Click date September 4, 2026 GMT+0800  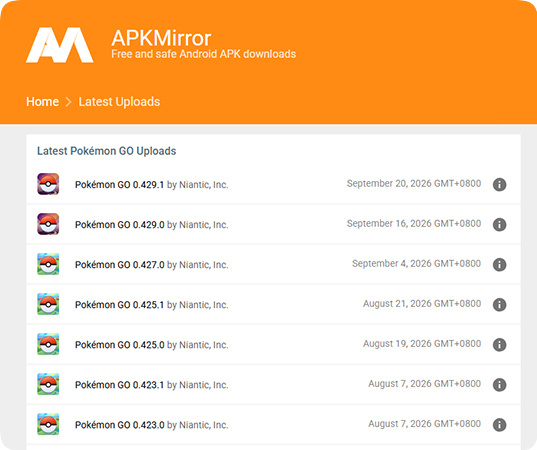(x=416, y=264)
